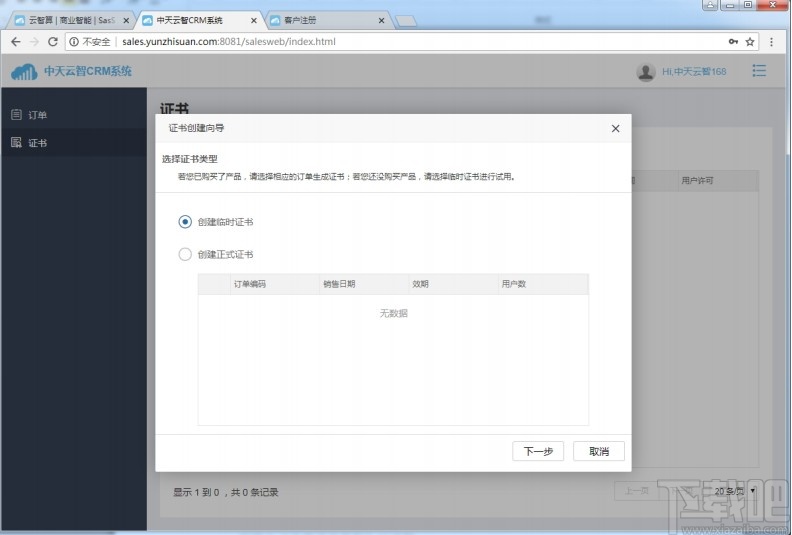The width and height of the screenshot is (792, 535).
Task: Click the 销售日期 column header
Action: [364, 284]
